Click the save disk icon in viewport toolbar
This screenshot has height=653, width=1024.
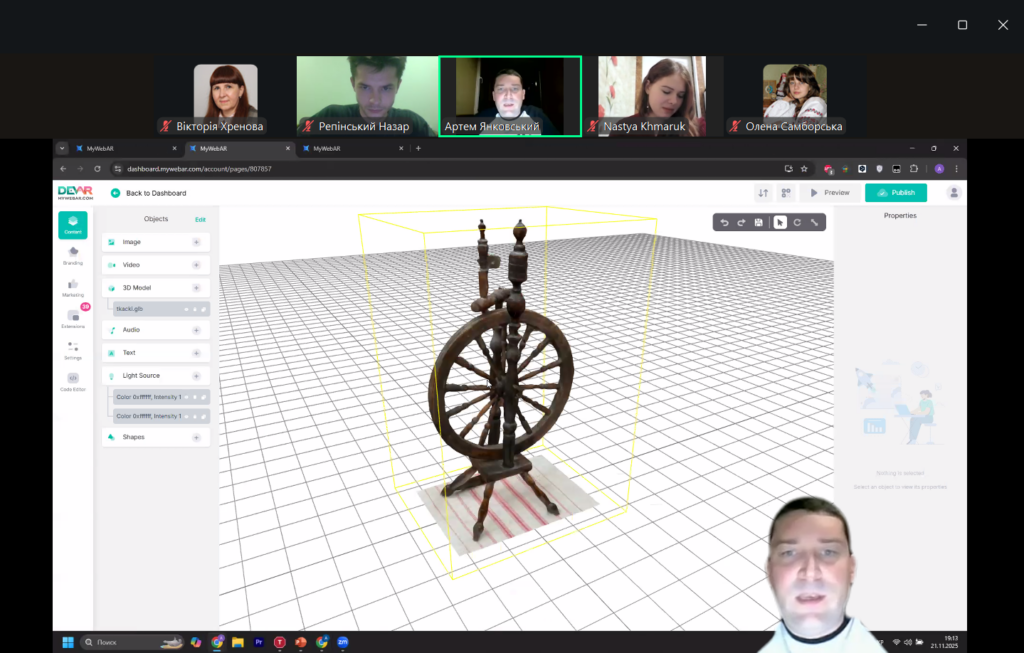click(x=759, y=222)
